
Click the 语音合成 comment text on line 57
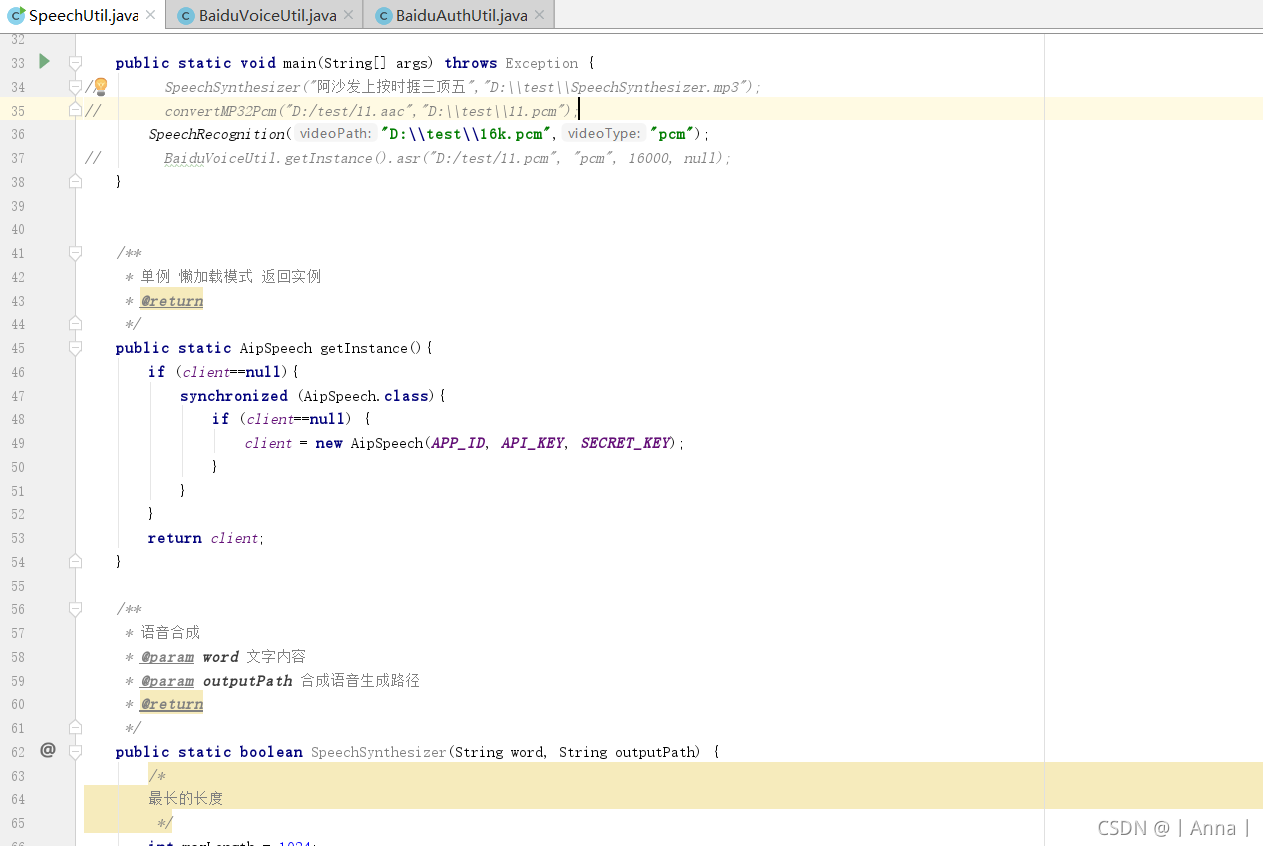170,633
